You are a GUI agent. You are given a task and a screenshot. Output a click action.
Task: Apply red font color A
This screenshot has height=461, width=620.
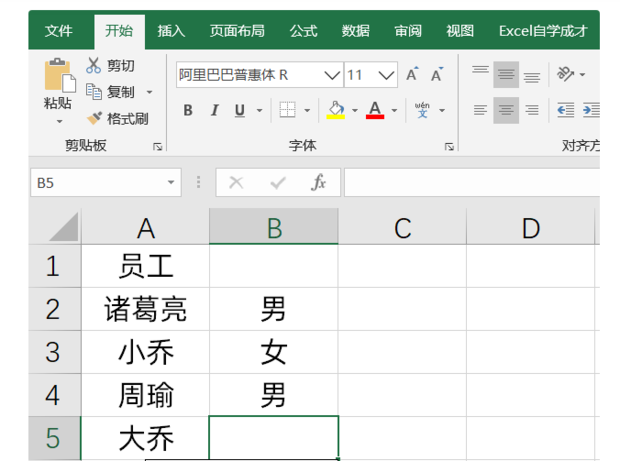click(x=375, y=110)
